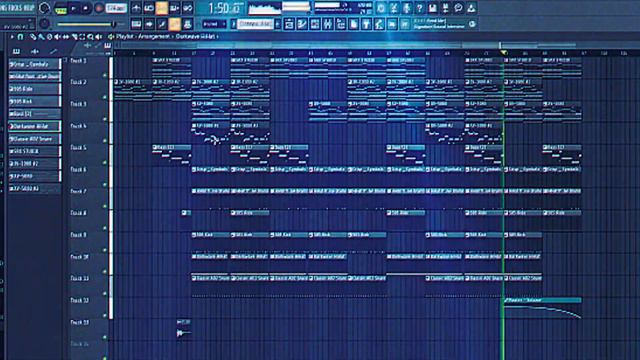Click the link/multilink controllers icon
640x360 pixels.
[x=188, y=8]
